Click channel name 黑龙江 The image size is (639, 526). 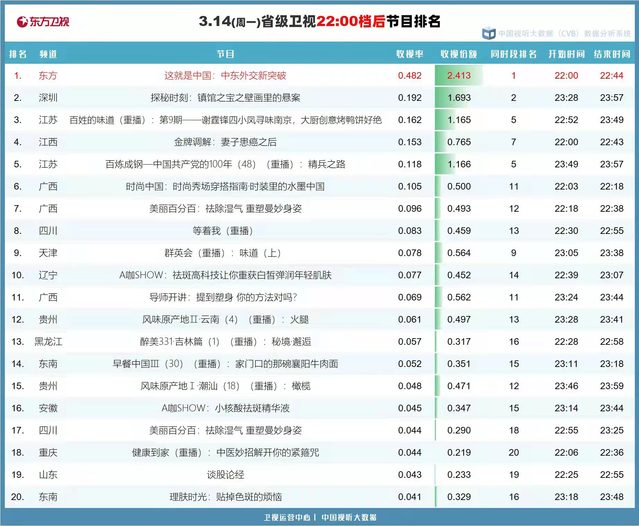[48, 341]
